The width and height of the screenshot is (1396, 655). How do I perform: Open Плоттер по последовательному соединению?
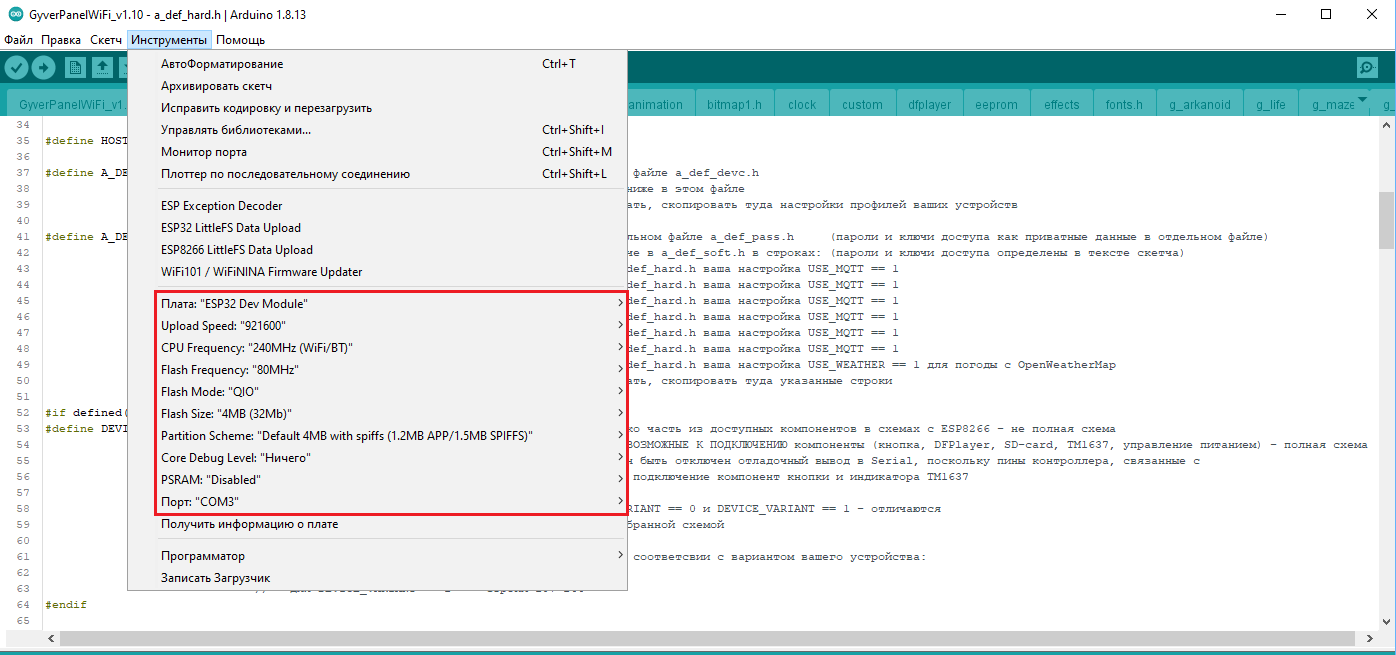[x=377, y=174]
